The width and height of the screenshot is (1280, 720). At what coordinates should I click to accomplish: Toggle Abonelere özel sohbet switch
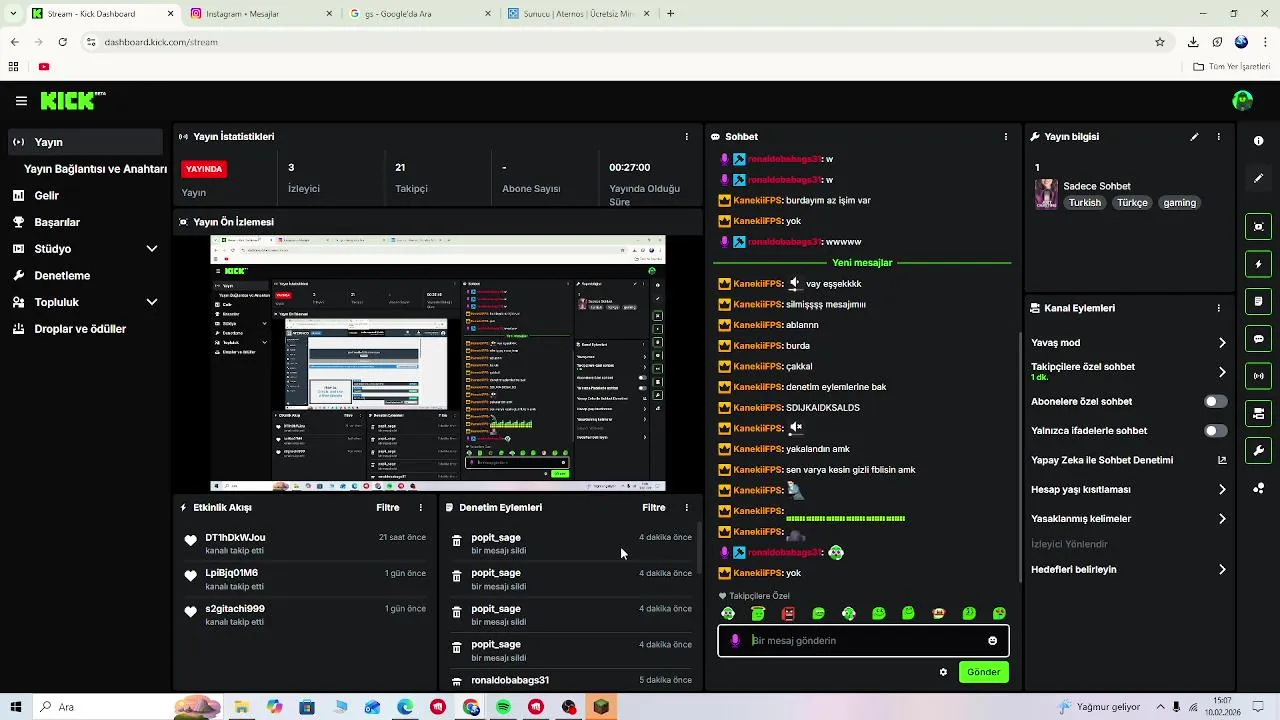[1215, 402]
